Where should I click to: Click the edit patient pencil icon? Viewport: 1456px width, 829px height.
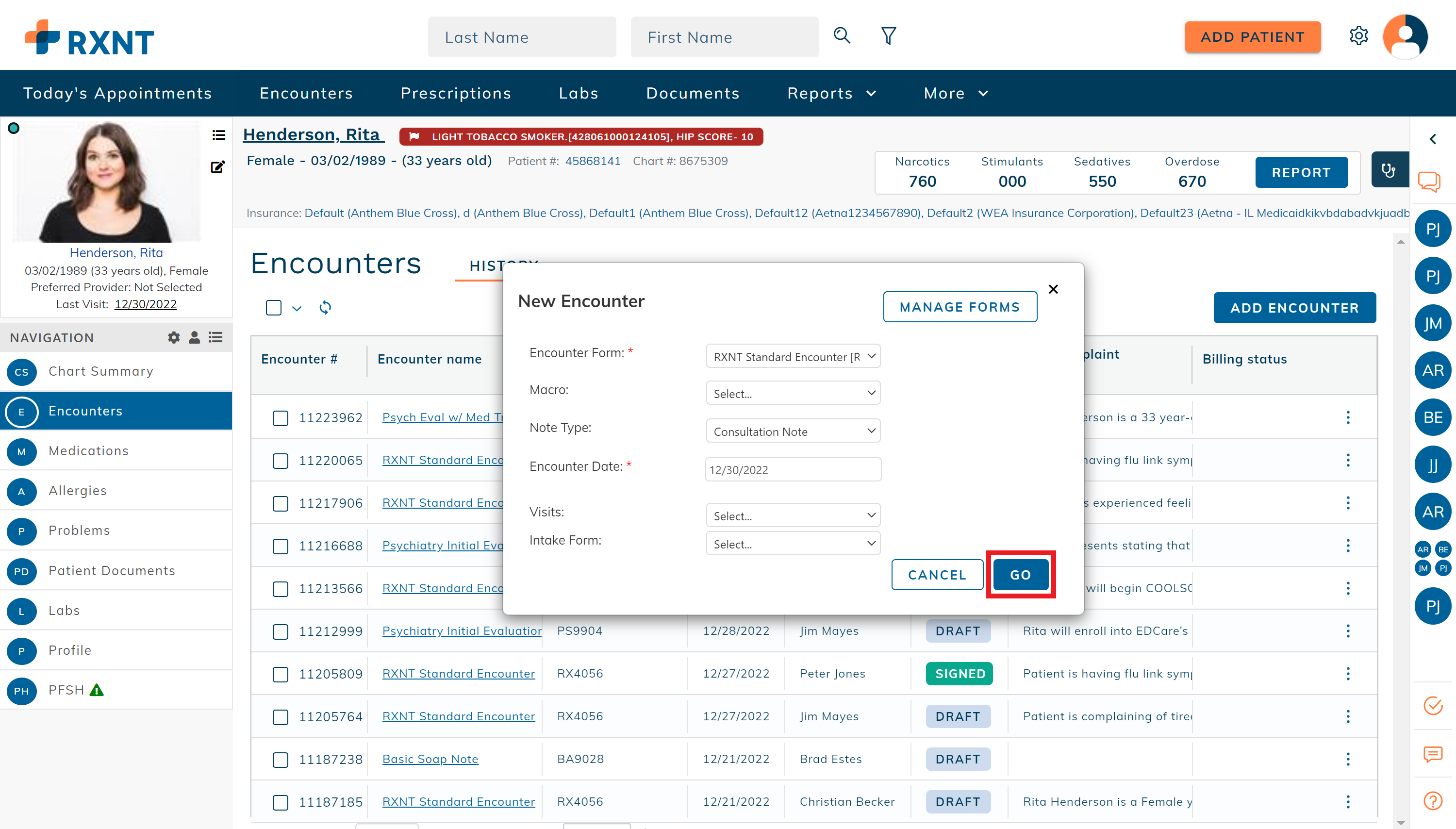coord(218,167)
